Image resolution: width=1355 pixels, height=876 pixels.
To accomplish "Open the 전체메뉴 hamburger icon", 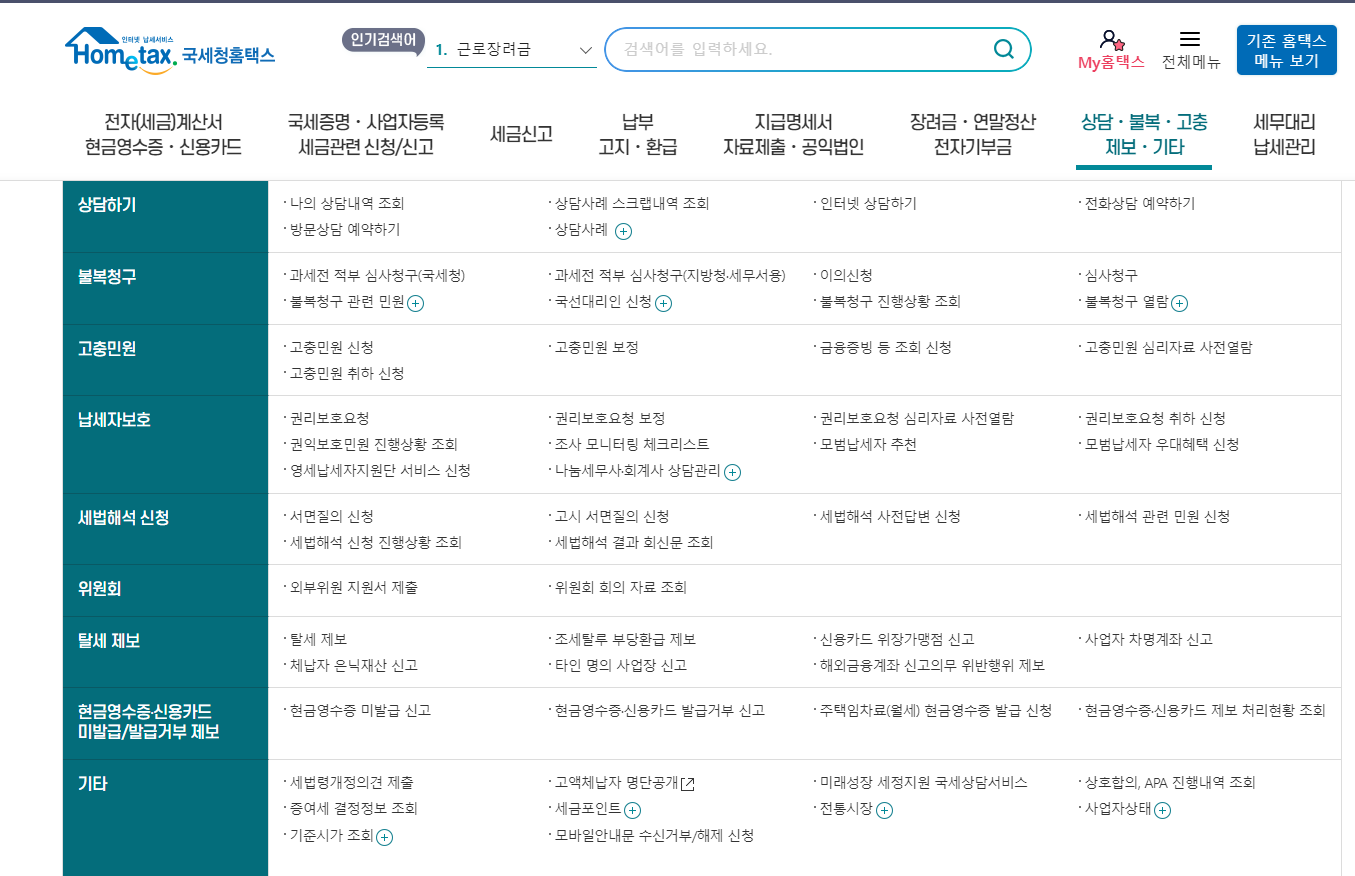I will pyautogui.click(x=1190, y=38).
